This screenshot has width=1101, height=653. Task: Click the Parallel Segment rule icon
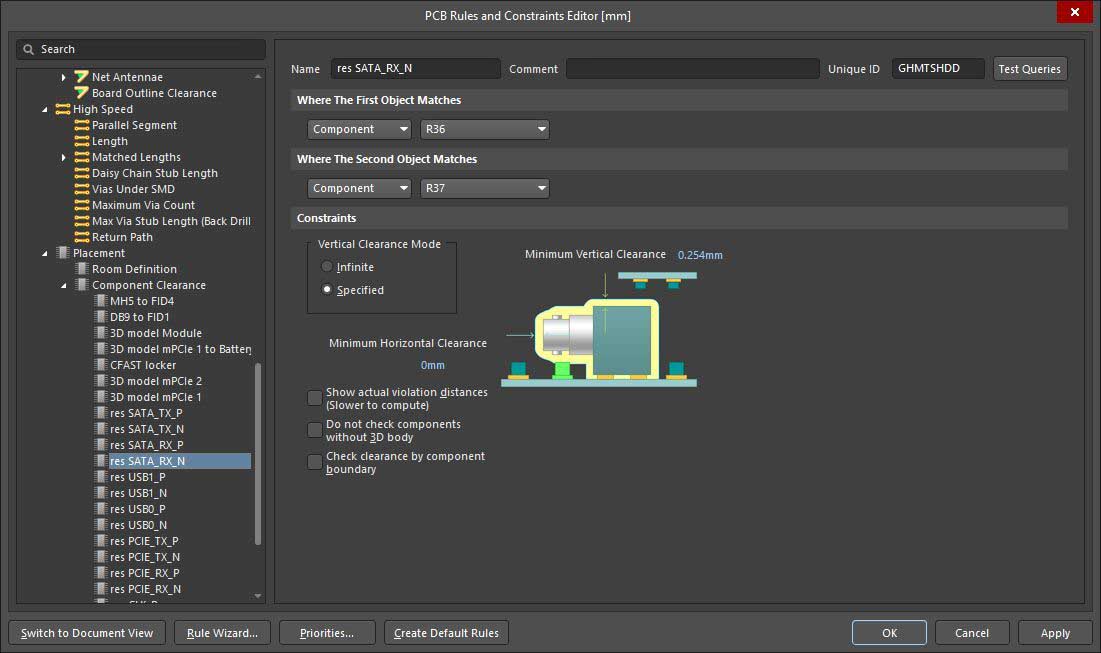(x=81, y=125)
